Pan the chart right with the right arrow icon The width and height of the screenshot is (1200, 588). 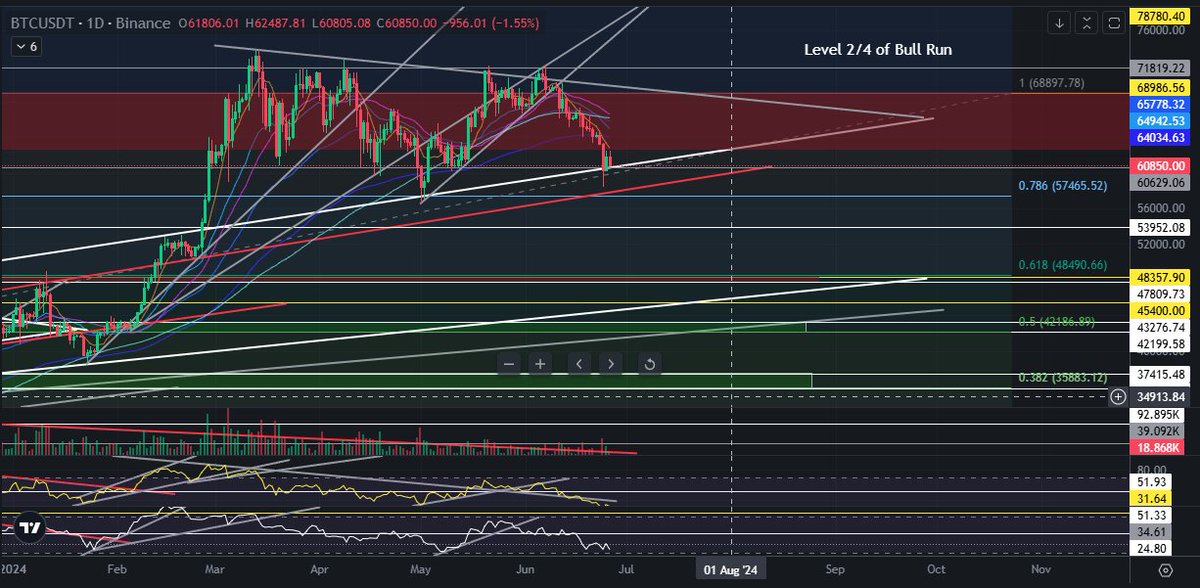pyautogui.click(x=611, y=364)
